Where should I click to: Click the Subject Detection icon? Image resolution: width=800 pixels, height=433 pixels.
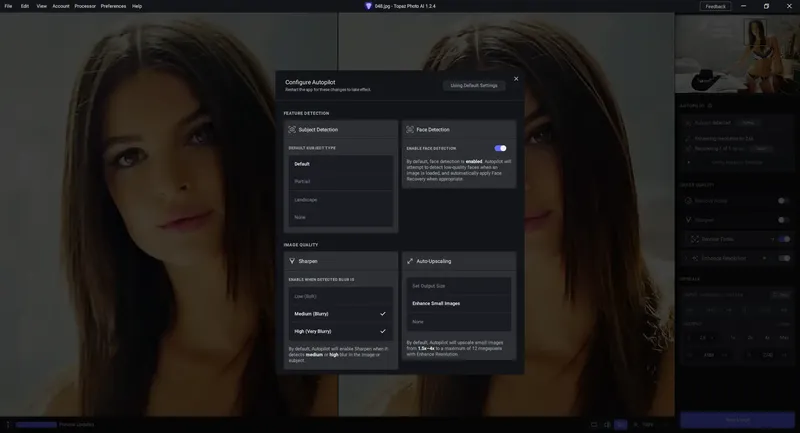292,130
